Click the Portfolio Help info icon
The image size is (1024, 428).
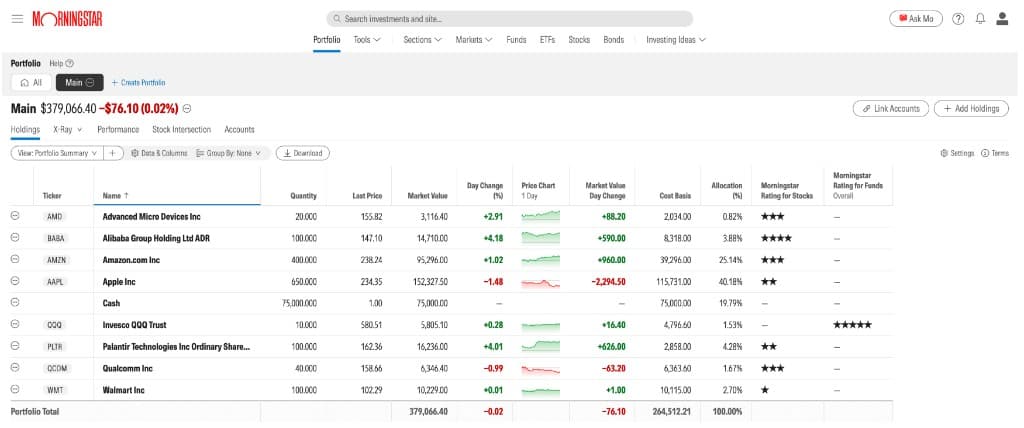(x=70, y=63)
